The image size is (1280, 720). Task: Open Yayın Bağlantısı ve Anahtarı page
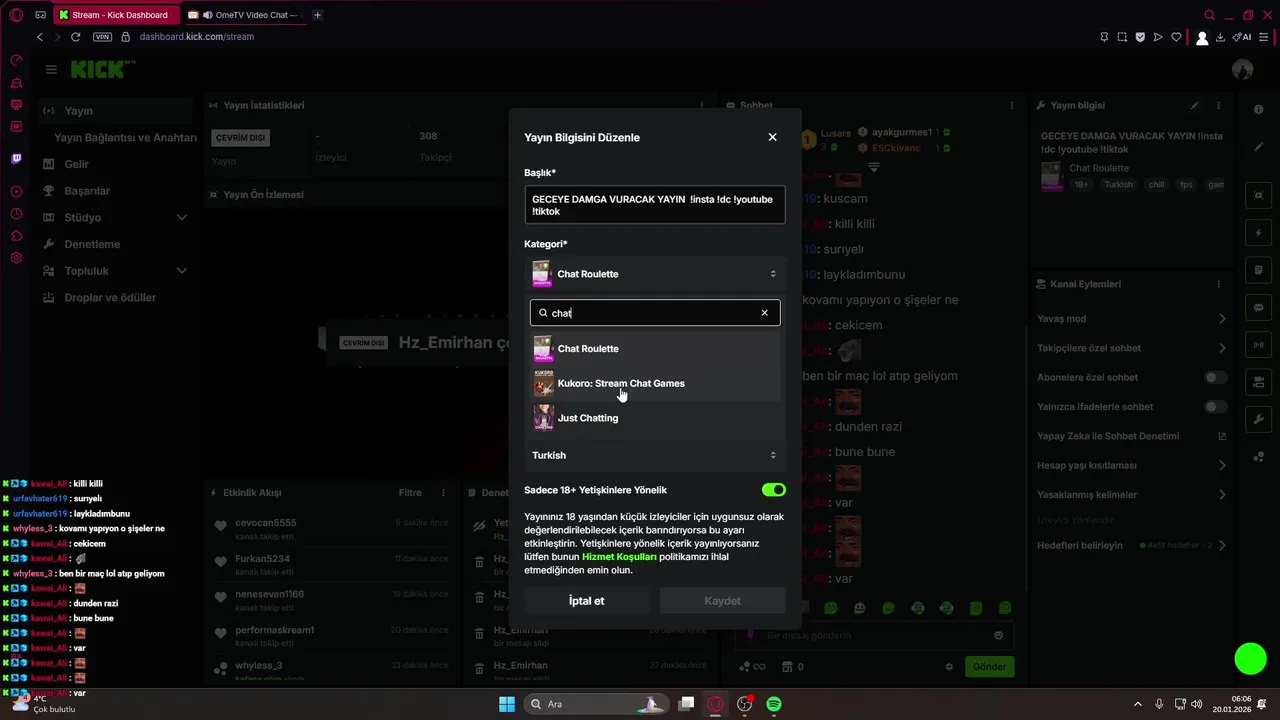tap(125, 137)
